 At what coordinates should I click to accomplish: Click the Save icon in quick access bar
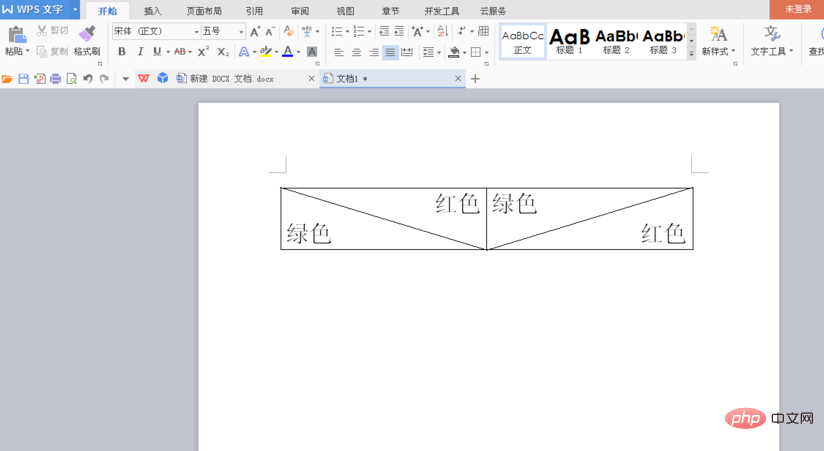click(23, 78)
